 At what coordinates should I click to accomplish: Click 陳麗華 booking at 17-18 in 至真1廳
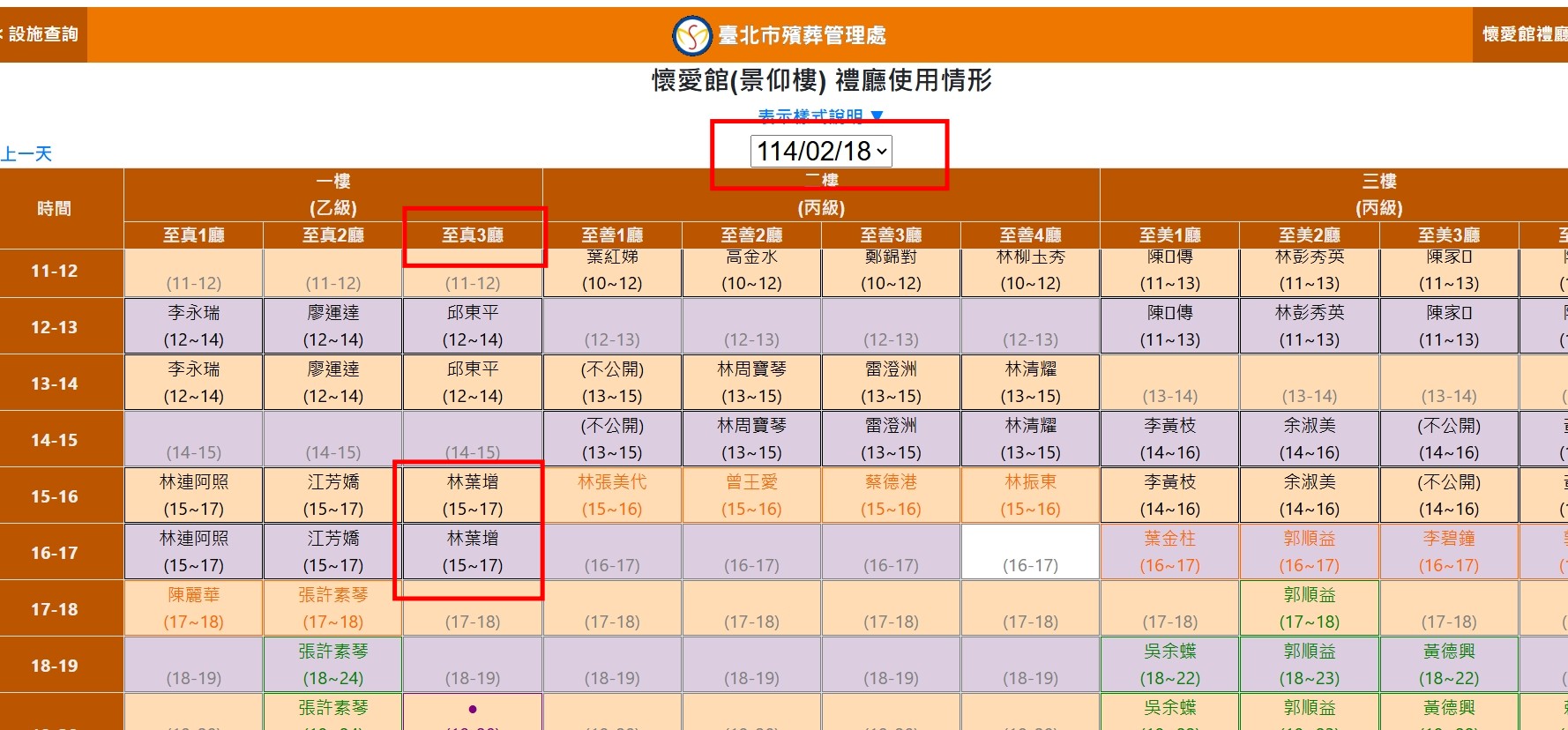click(x=194, y=608)
